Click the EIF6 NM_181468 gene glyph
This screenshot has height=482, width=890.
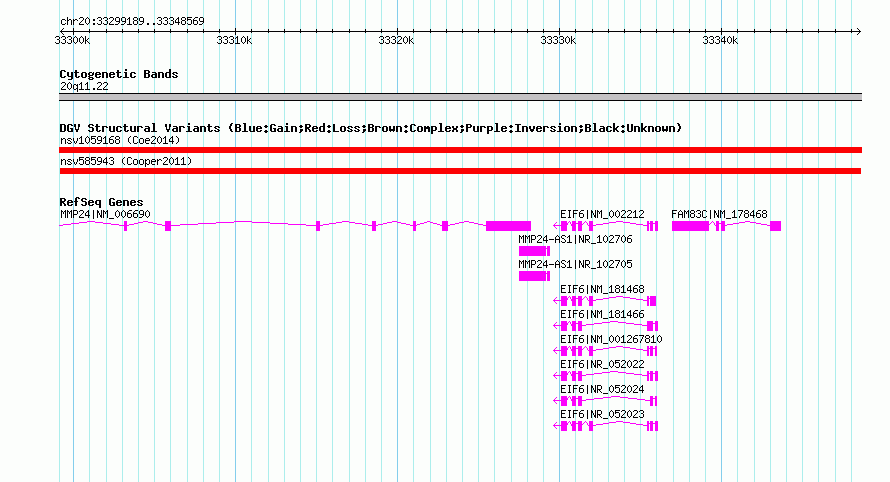click(605, 301)
